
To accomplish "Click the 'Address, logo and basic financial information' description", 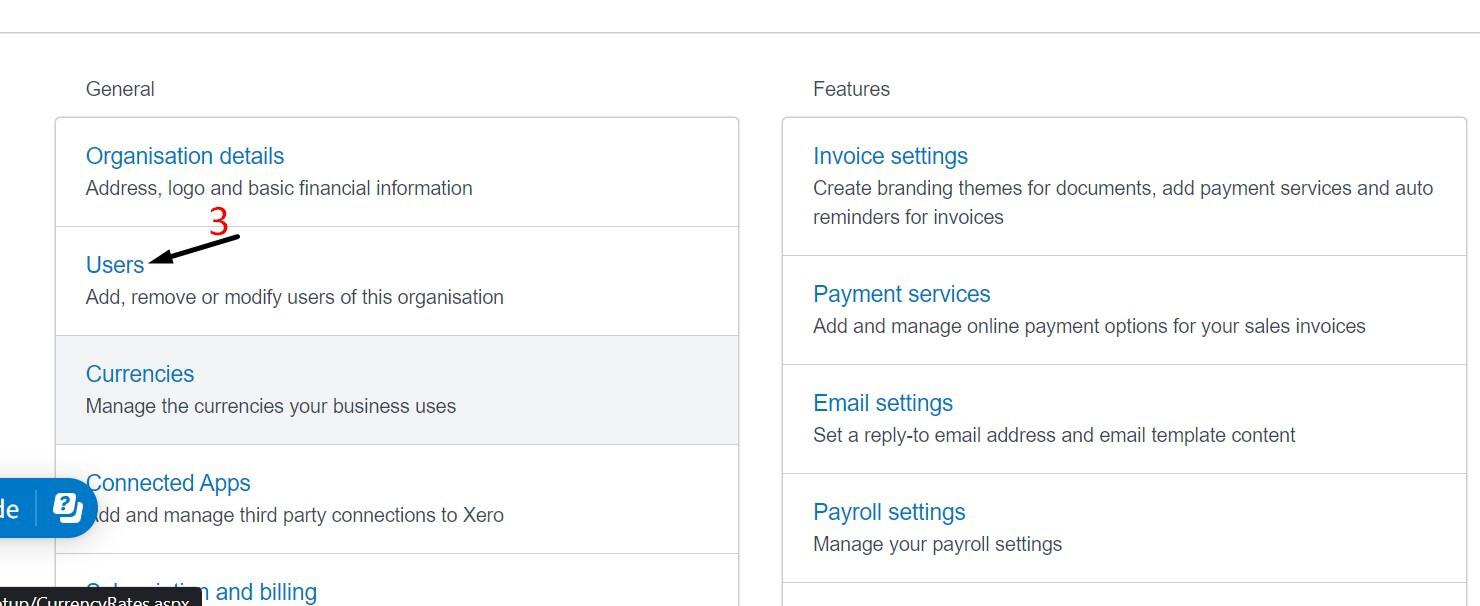I will pos(279,188).
